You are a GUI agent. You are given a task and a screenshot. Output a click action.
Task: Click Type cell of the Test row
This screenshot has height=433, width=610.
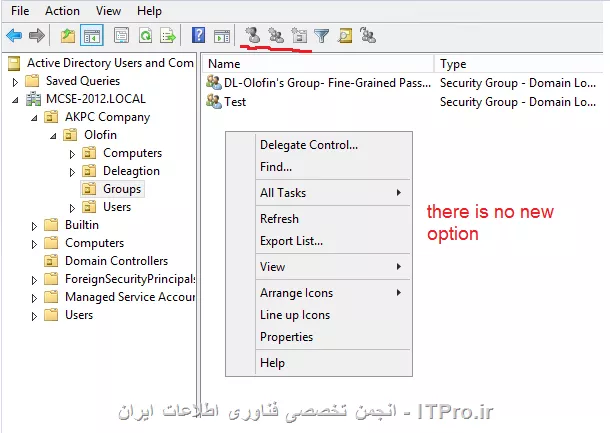[518, 102]
